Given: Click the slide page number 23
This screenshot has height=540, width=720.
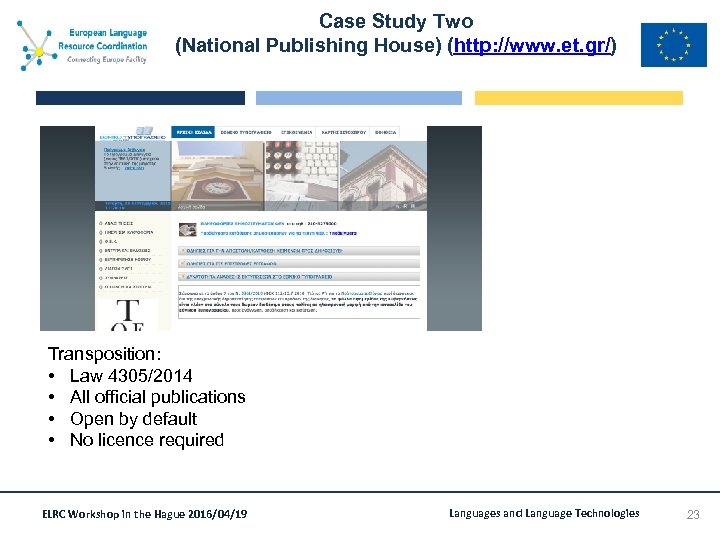Looking at the screenshot, I should (693, 514).
